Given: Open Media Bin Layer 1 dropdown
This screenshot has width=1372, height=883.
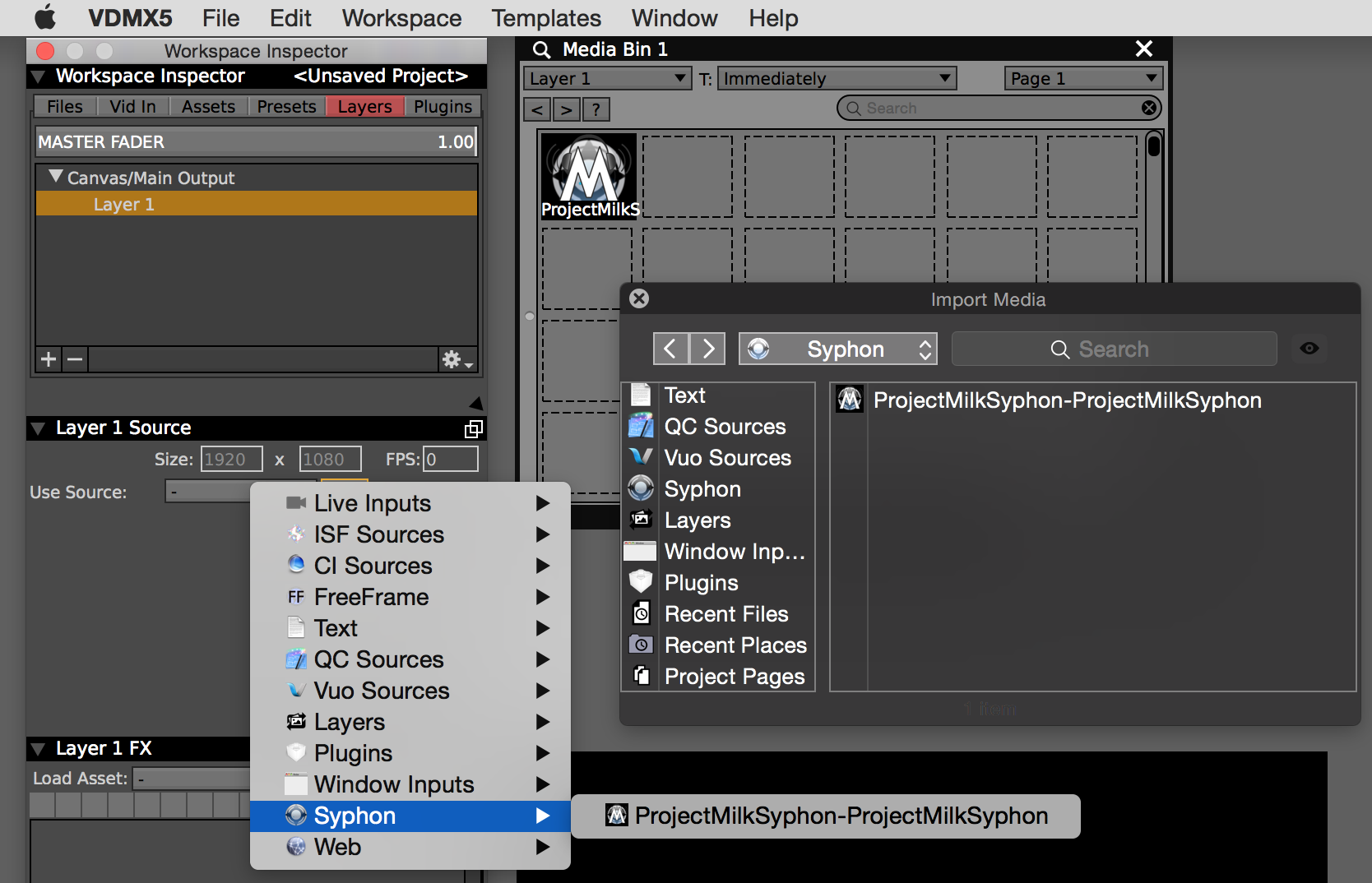Looking at the screenshot, I should (x=607, y=79).
